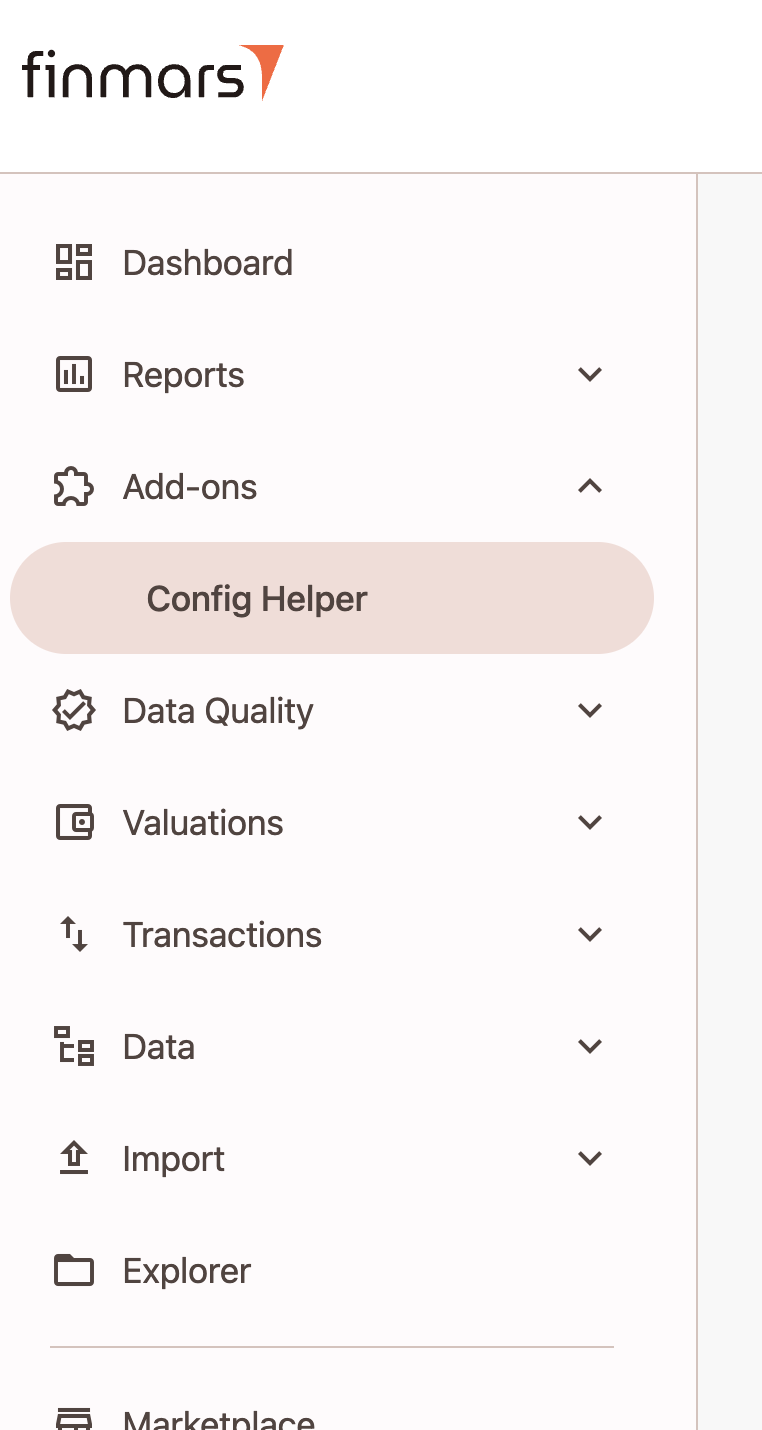Open the Explorer menu item
The height and width of the screenshot is (1430, 762).
coord(331,1271)
